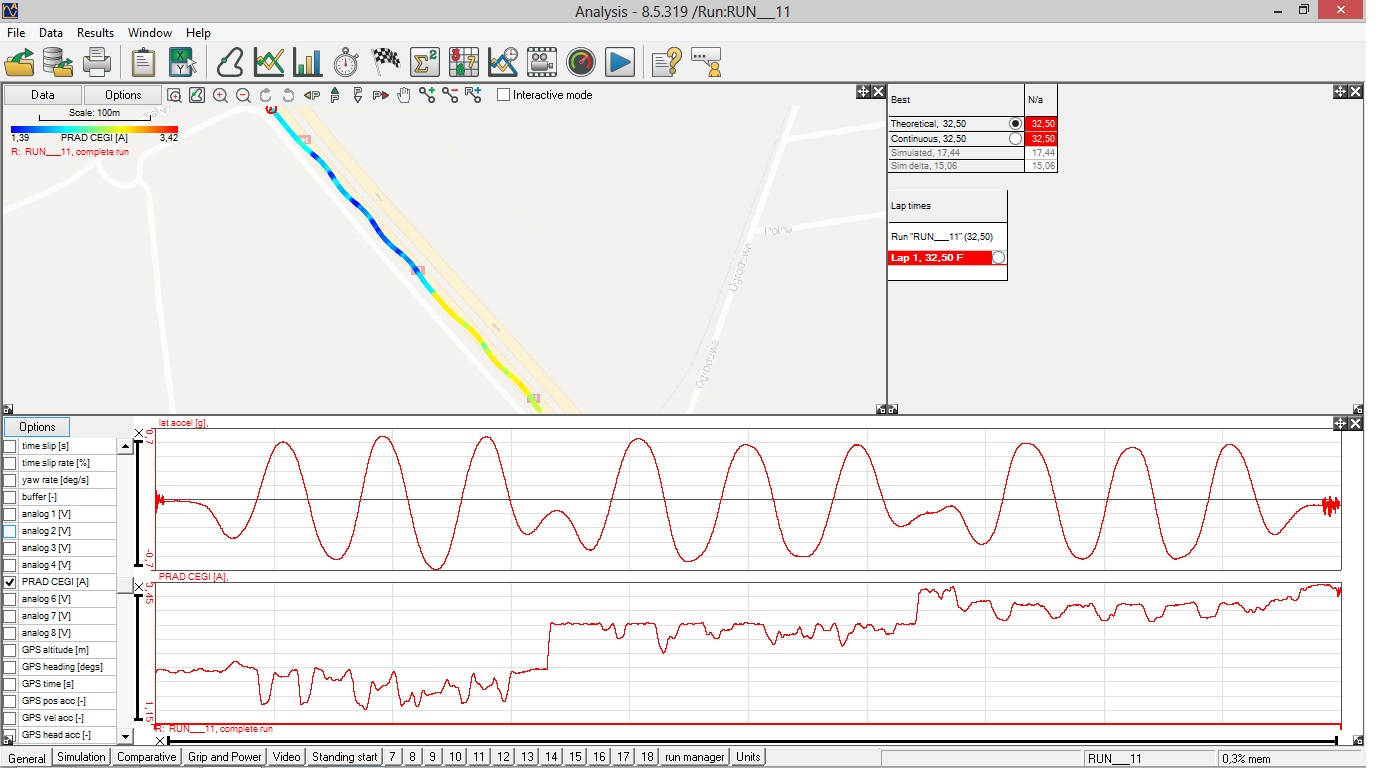The image size is (1380, 782).
Task: Click the map Data button
Action: point(43,95)
